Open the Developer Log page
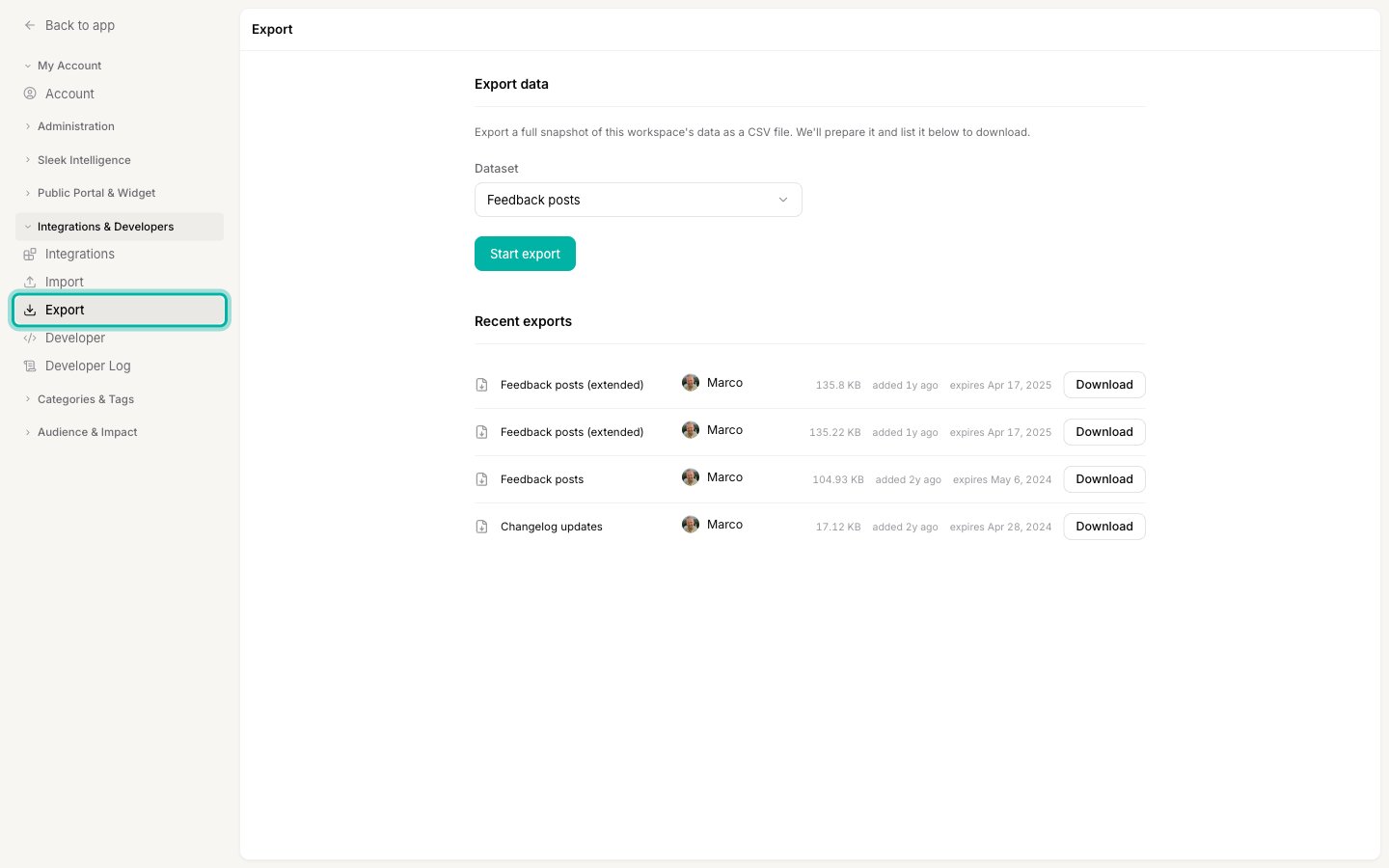Image resolution: width=1389 pixels, height=868 pixels. pyautogui.click(x=120, y=366)
